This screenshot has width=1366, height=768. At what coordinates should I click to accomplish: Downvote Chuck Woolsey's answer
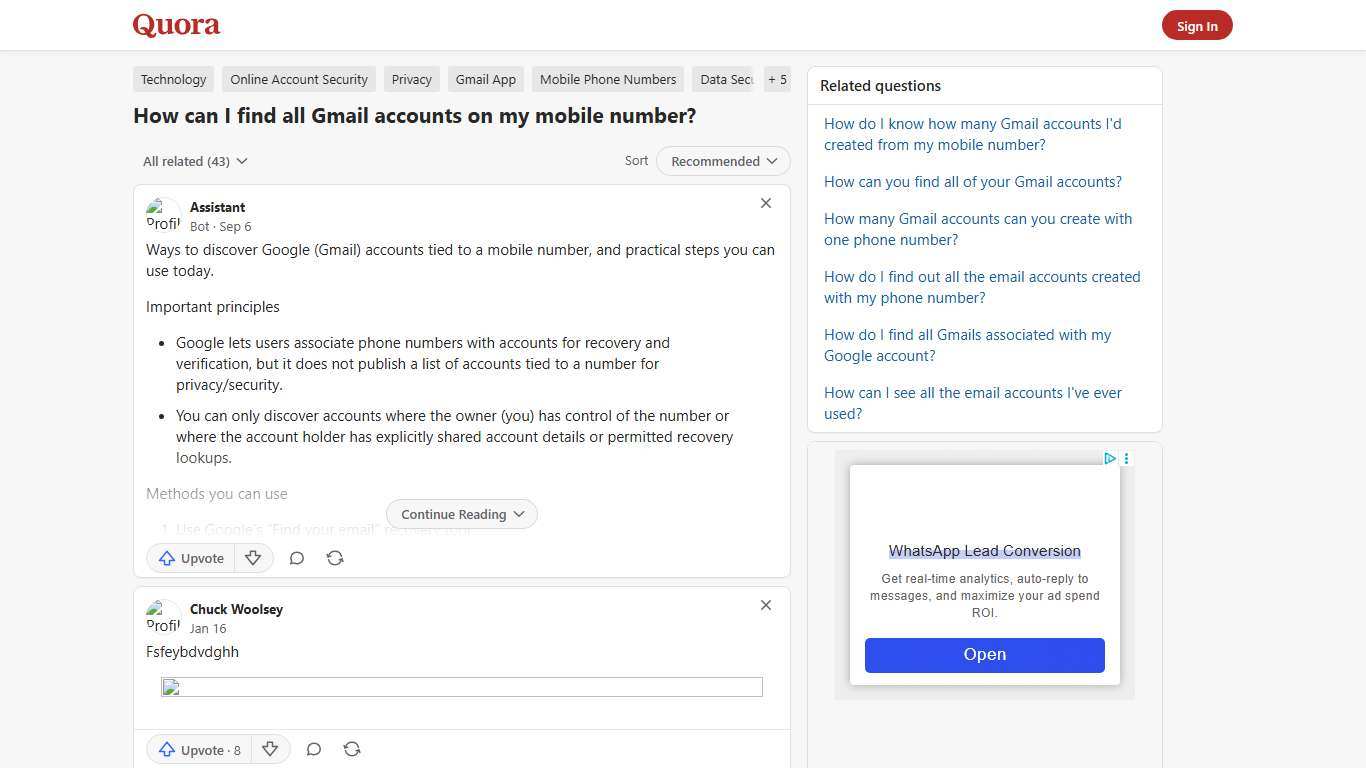270,749
